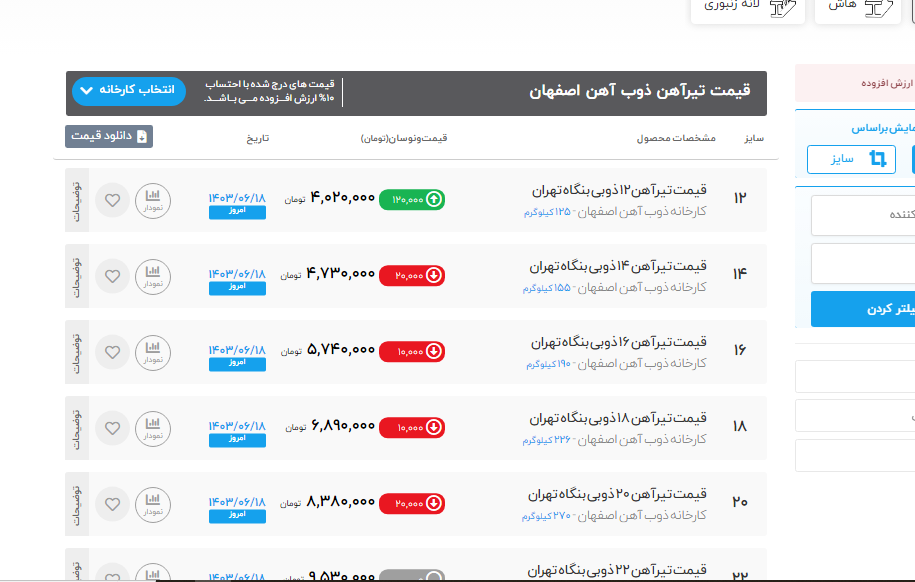Click the red price-down badge on size 20 row
This screenshot has height=582, width=915.
pyautogui.click(x=412, y=503)
